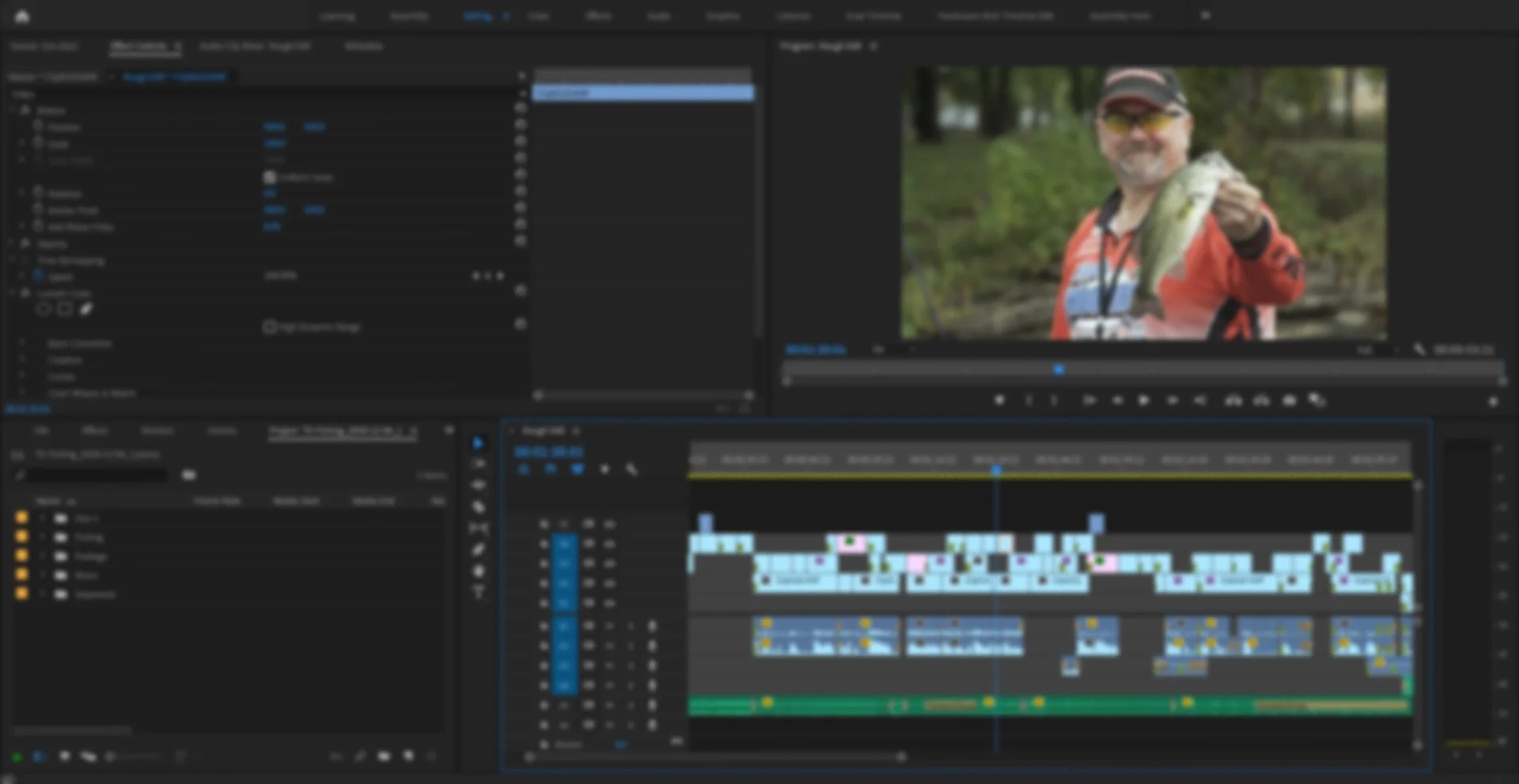Collapse the Time Remapping group
Screen dimensions: 1519x784
[13, 259]
